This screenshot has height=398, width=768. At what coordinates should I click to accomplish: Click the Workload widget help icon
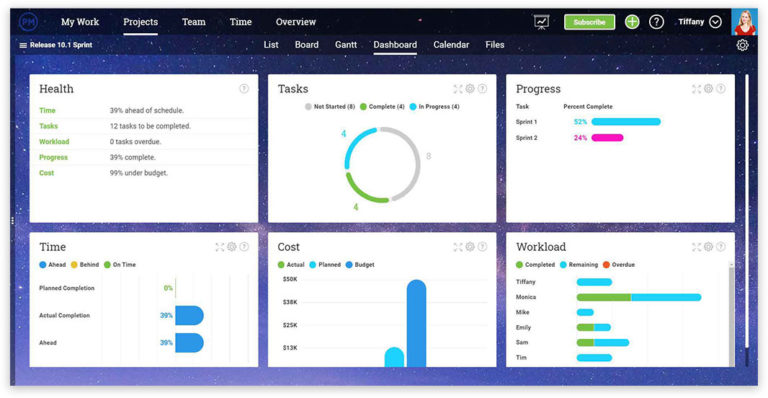point(720,247)
